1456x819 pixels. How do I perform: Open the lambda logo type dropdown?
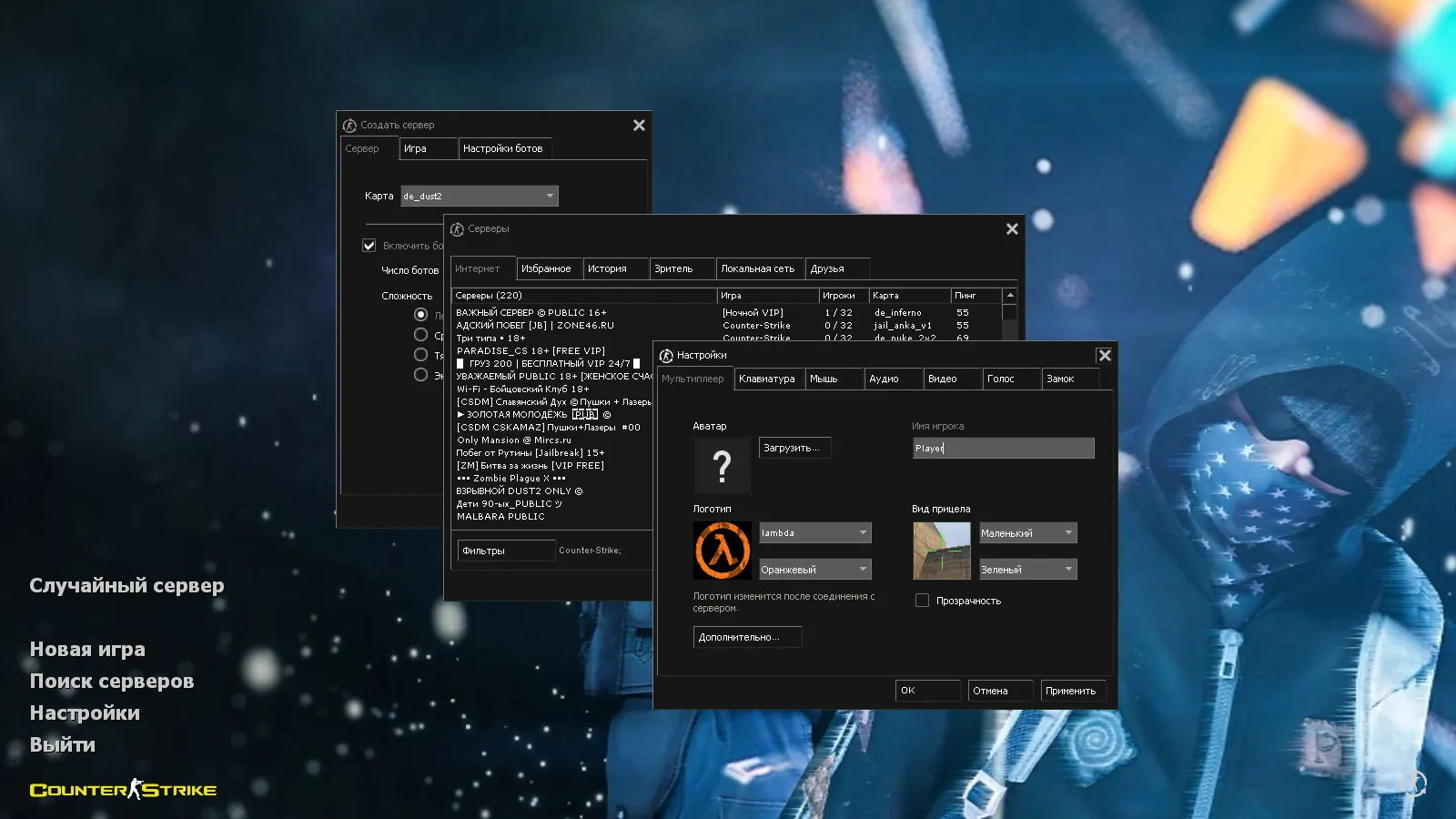[814, 533]
